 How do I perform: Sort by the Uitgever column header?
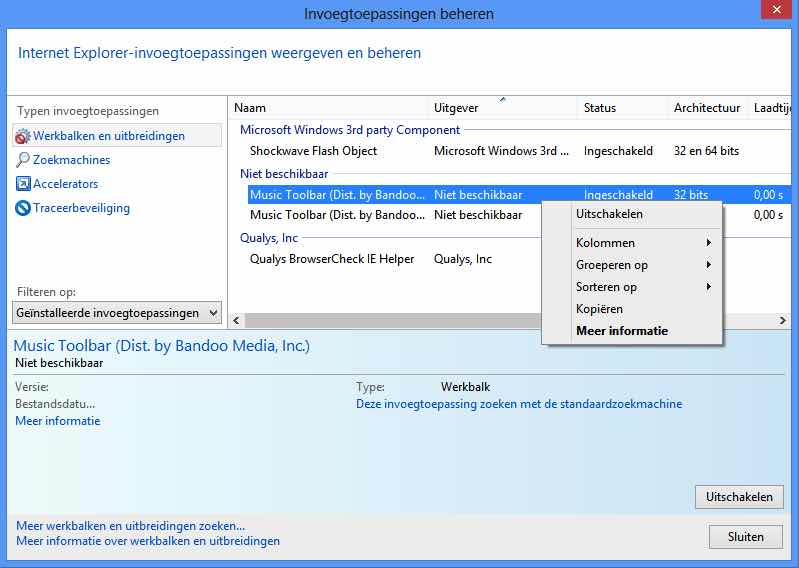click(503, 108)
